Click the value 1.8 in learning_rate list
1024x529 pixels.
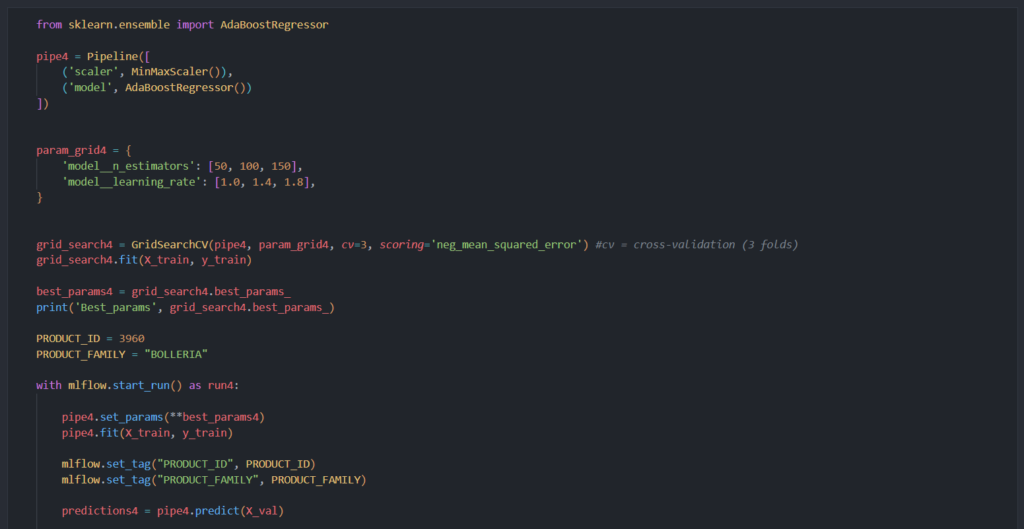[293, 182]
